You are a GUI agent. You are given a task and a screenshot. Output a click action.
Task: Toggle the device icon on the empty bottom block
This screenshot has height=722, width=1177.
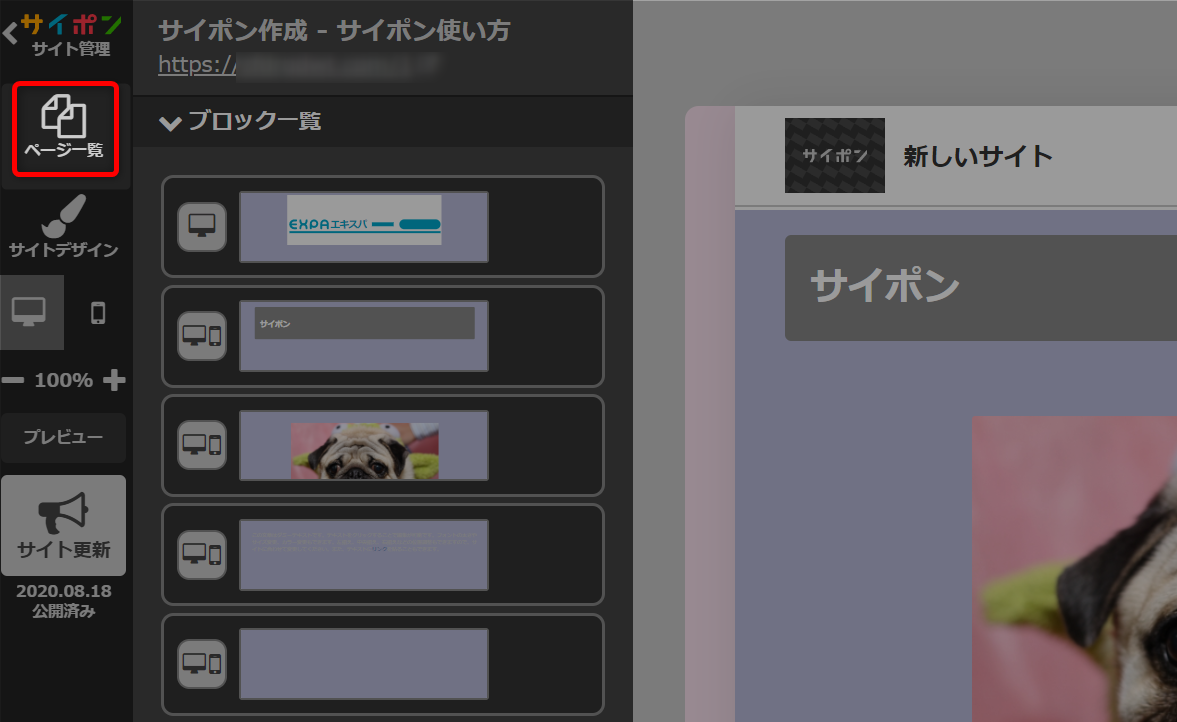[x=202, y=664]
